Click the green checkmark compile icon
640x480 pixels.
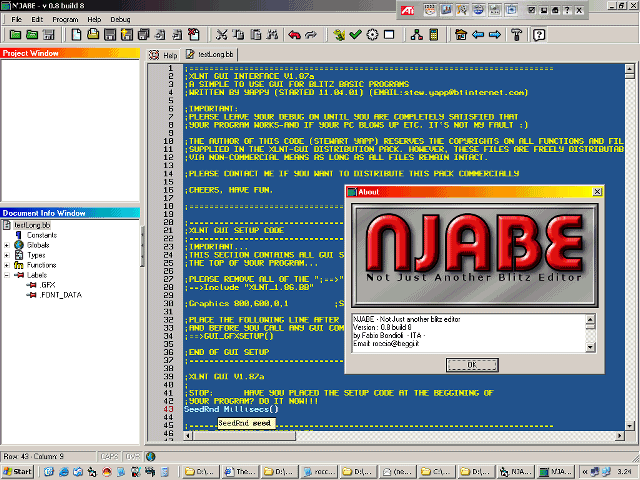(356, 35)
